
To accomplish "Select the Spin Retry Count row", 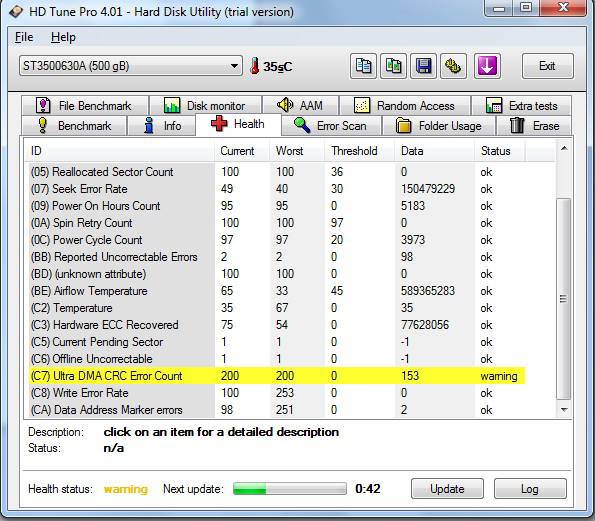I will pos(277,223).
